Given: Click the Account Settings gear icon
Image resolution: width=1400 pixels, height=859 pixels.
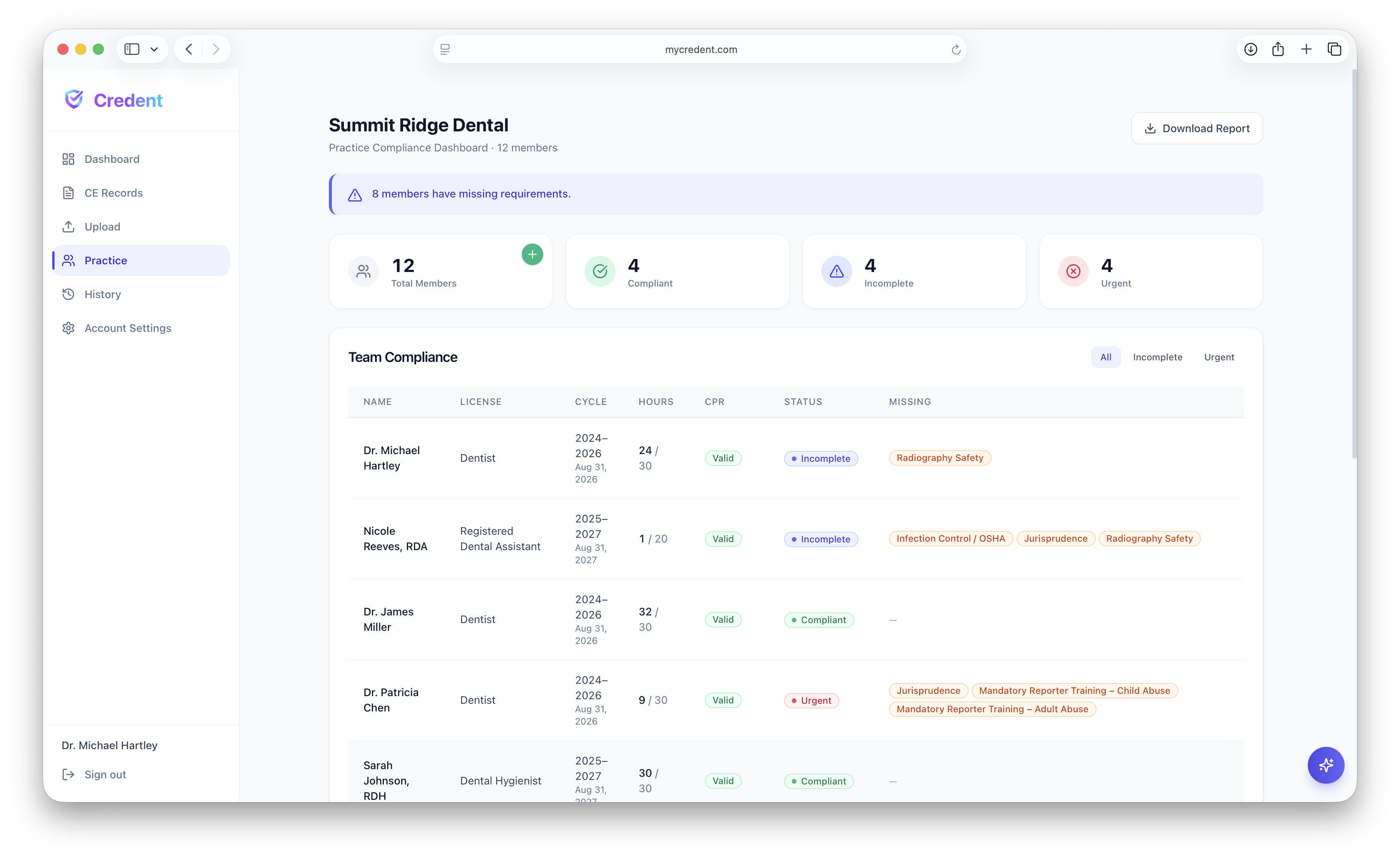Looking at the screenshot, I should click(x=69, y=328).
